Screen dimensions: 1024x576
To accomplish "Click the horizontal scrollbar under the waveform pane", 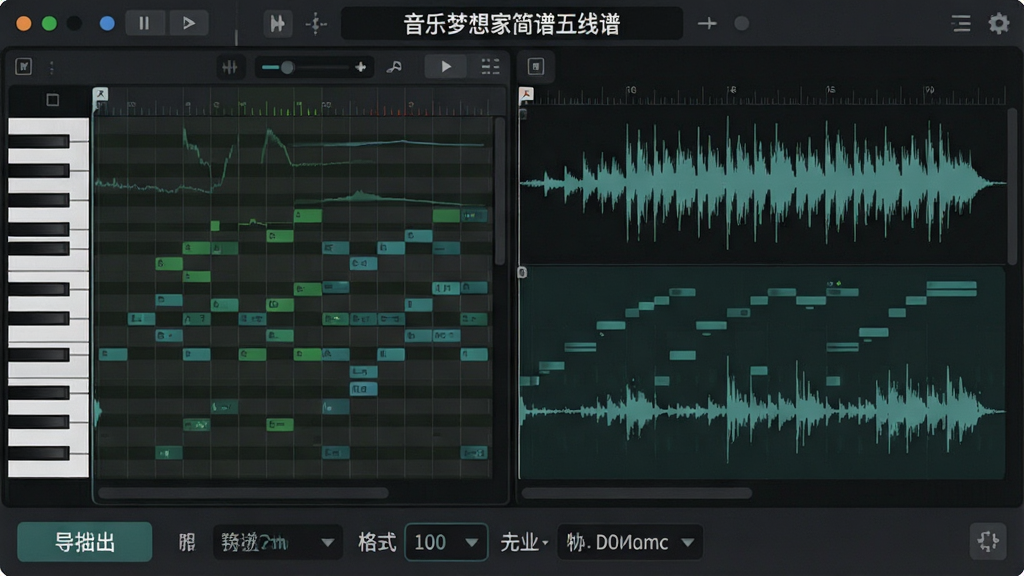I will pyautogui.click(x=637, y=493).
